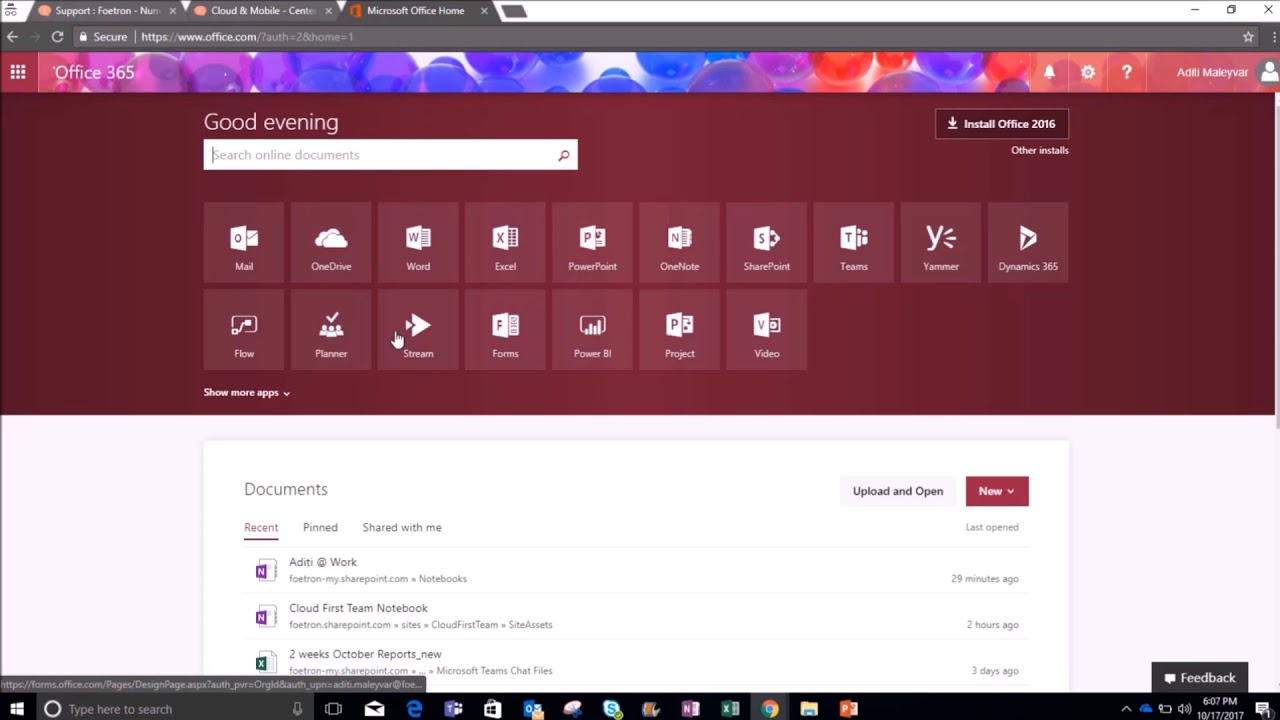Switch to the Recent documents tab
The image size is (1280, 720).
point(261,527)
